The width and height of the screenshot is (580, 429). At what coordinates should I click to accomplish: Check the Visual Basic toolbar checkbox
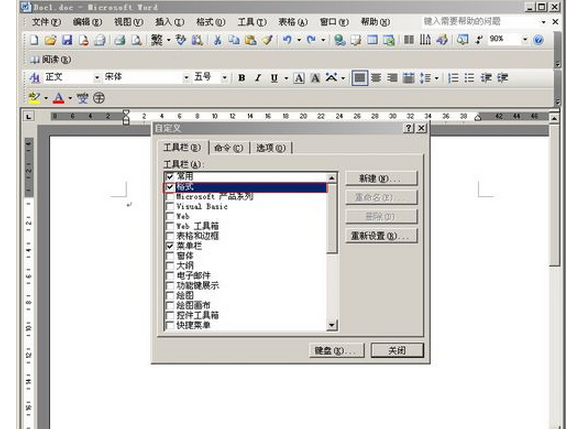point(170,206)
